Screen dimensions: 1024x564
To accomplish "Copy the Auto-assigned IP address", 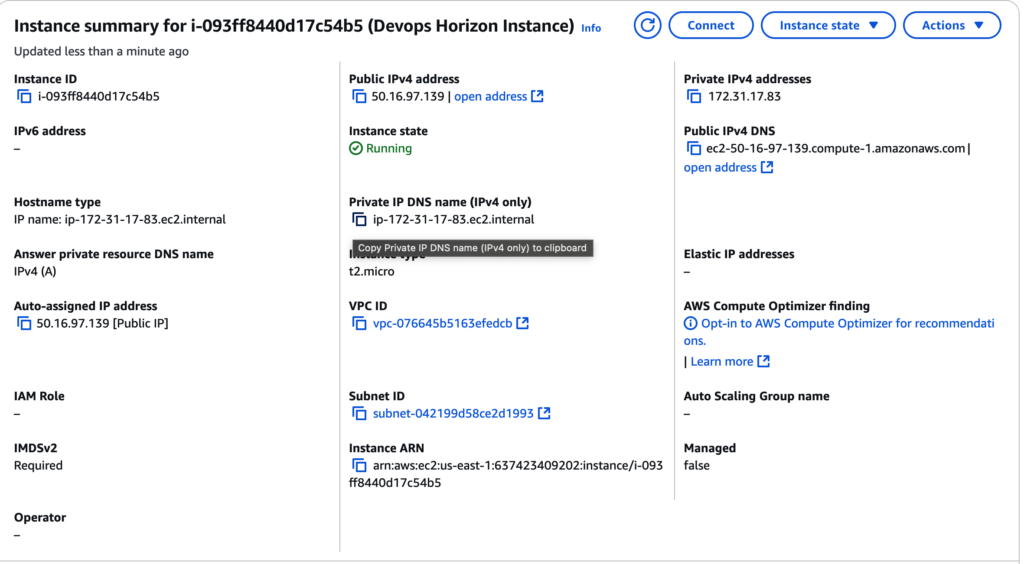I will click(x=24, y=324).
